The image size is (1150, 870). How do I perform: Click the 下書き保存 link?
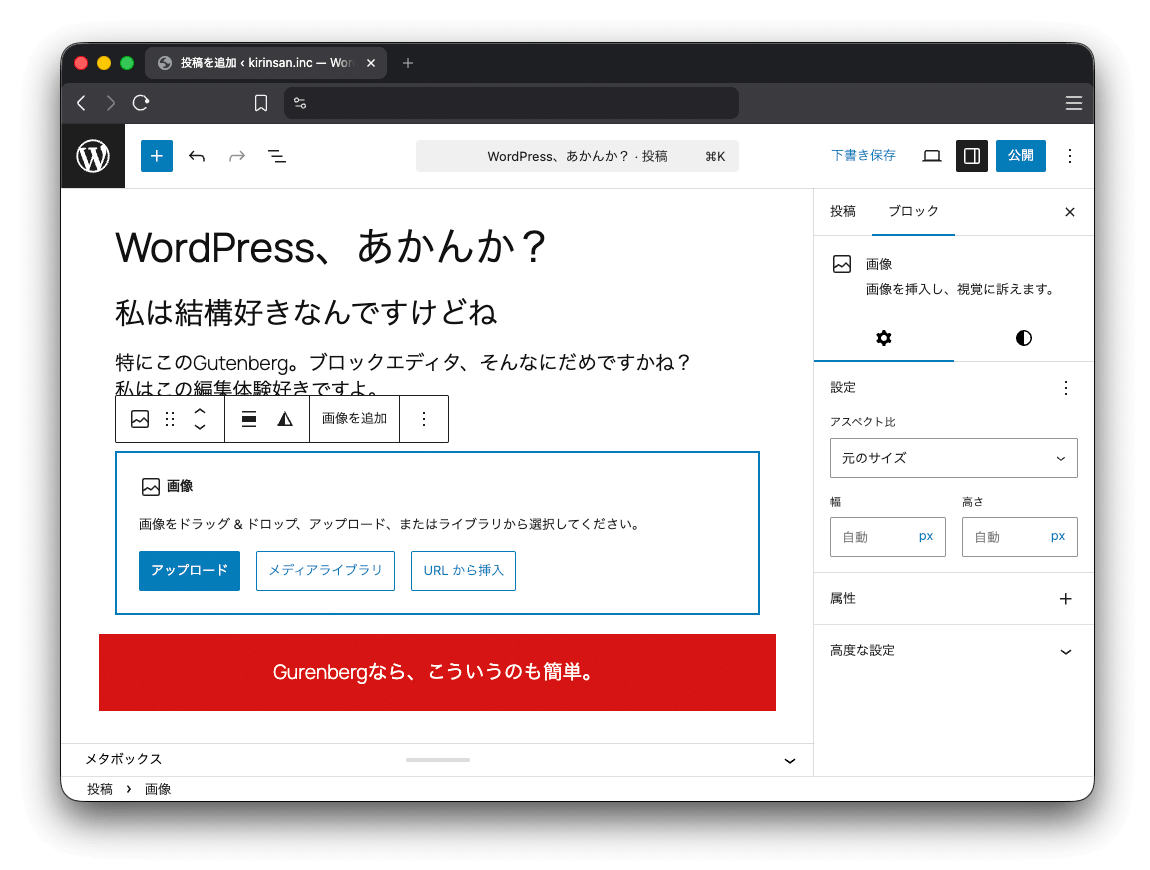[x=863, y=156]
